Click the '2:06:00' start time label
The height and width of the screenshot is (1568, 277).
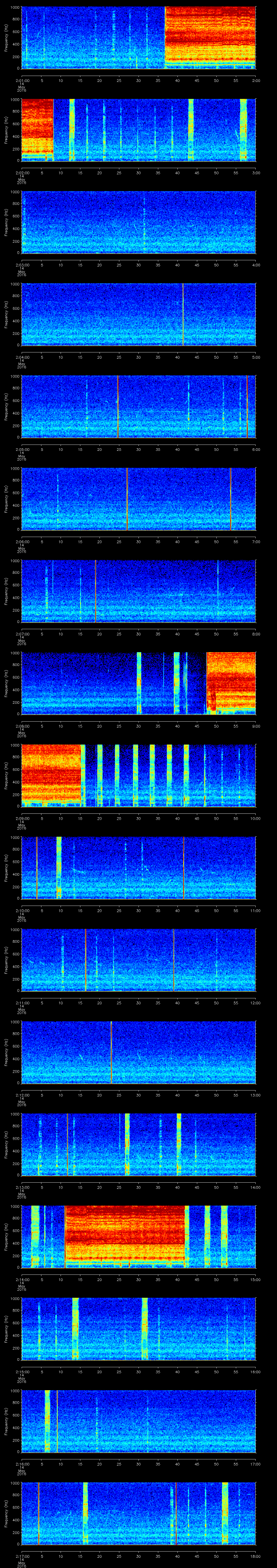tap(22, 542)
